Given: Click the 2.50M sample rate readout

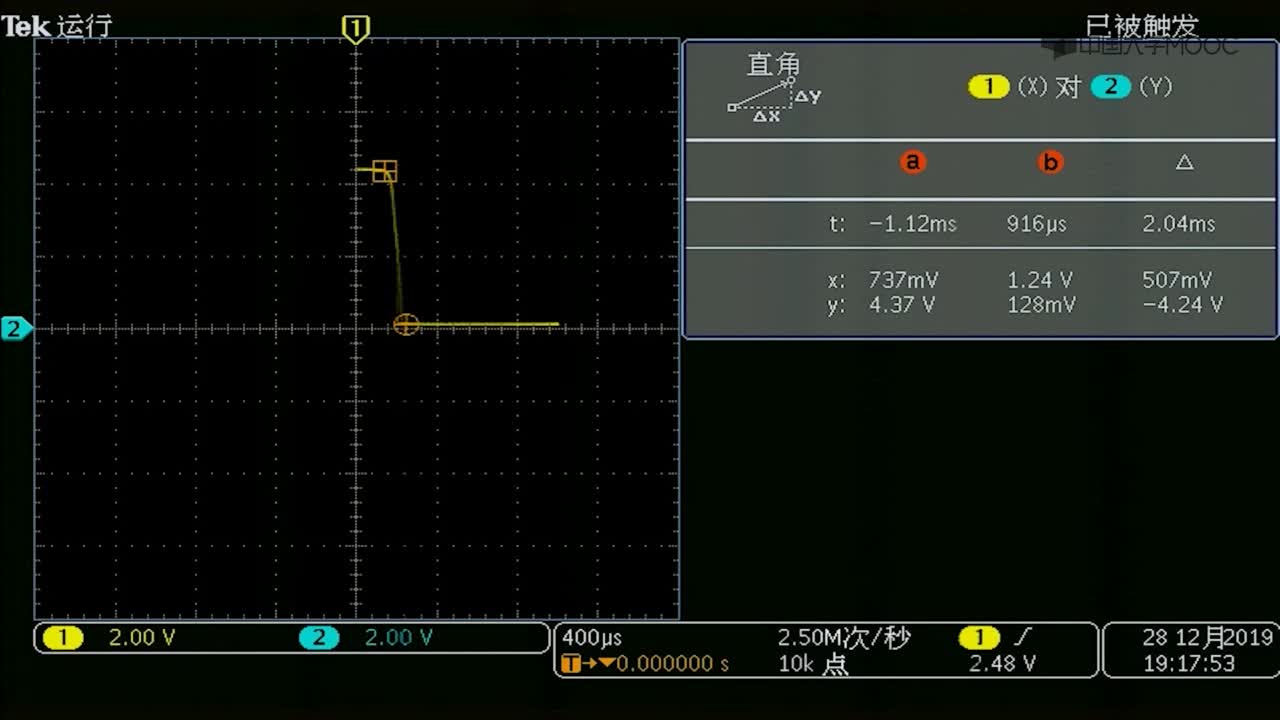Looking at the screenshot, I should [x=844, y=638].
